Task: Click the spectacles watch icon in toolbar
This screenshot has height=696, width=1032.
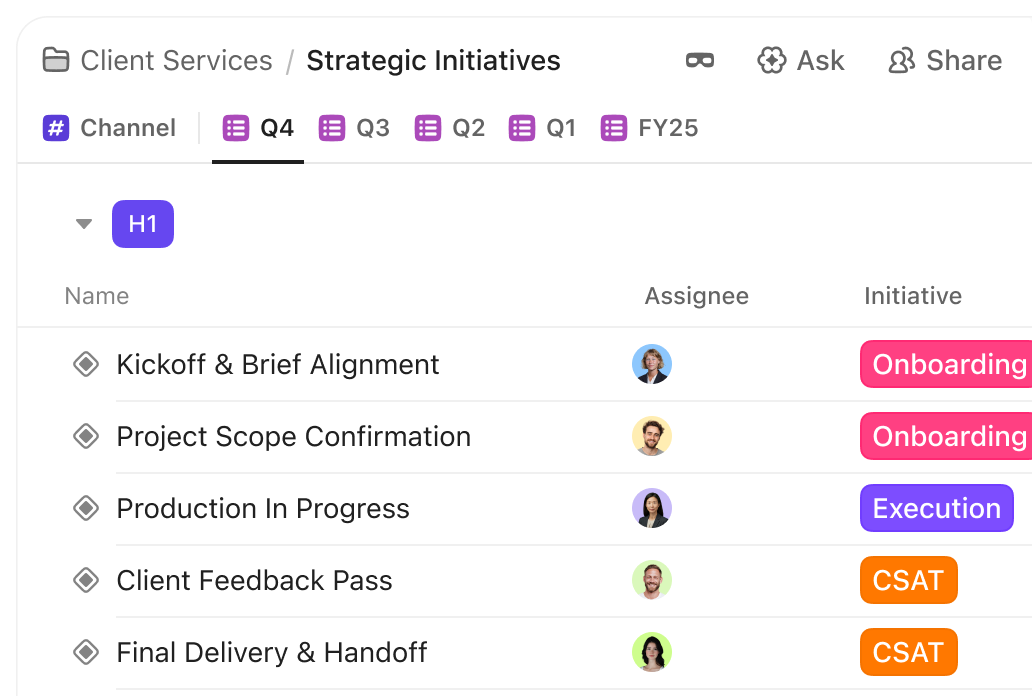Action: (699, 60)
